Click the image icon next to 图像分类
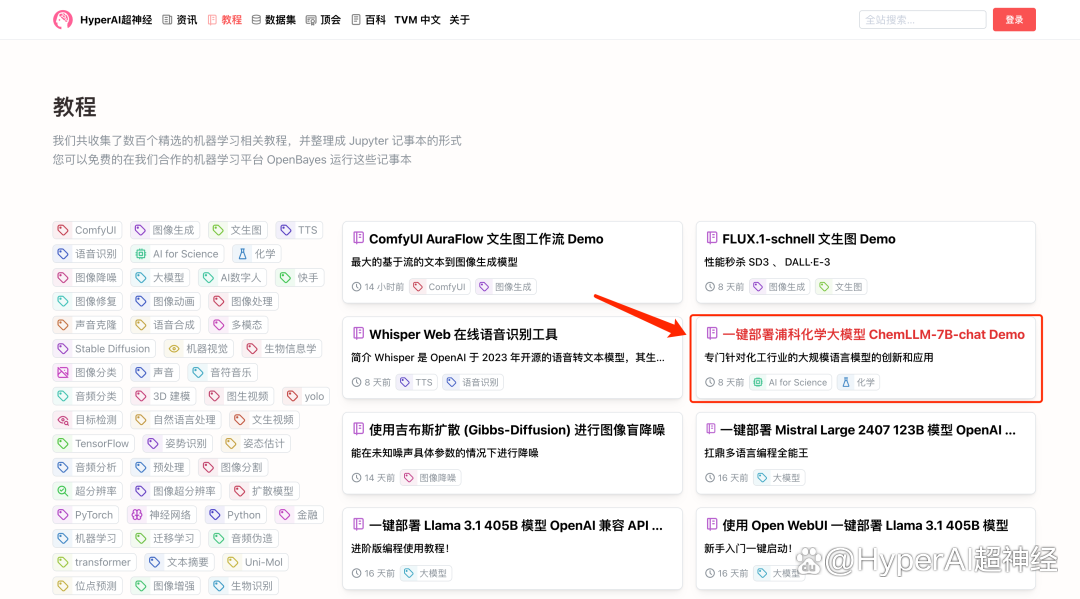1080x599 pixels. (x=63, y=372)
